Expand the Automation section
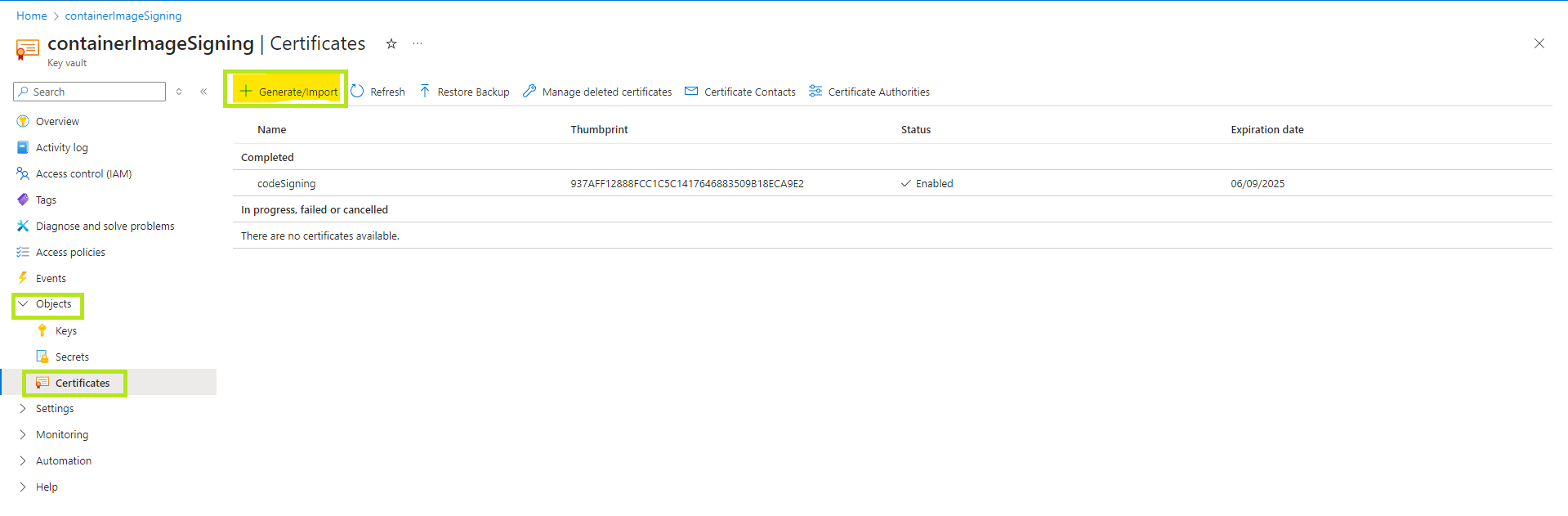The width and height of the screenshot is (1568, 516). pyautogui.click(x=23, y=460)
